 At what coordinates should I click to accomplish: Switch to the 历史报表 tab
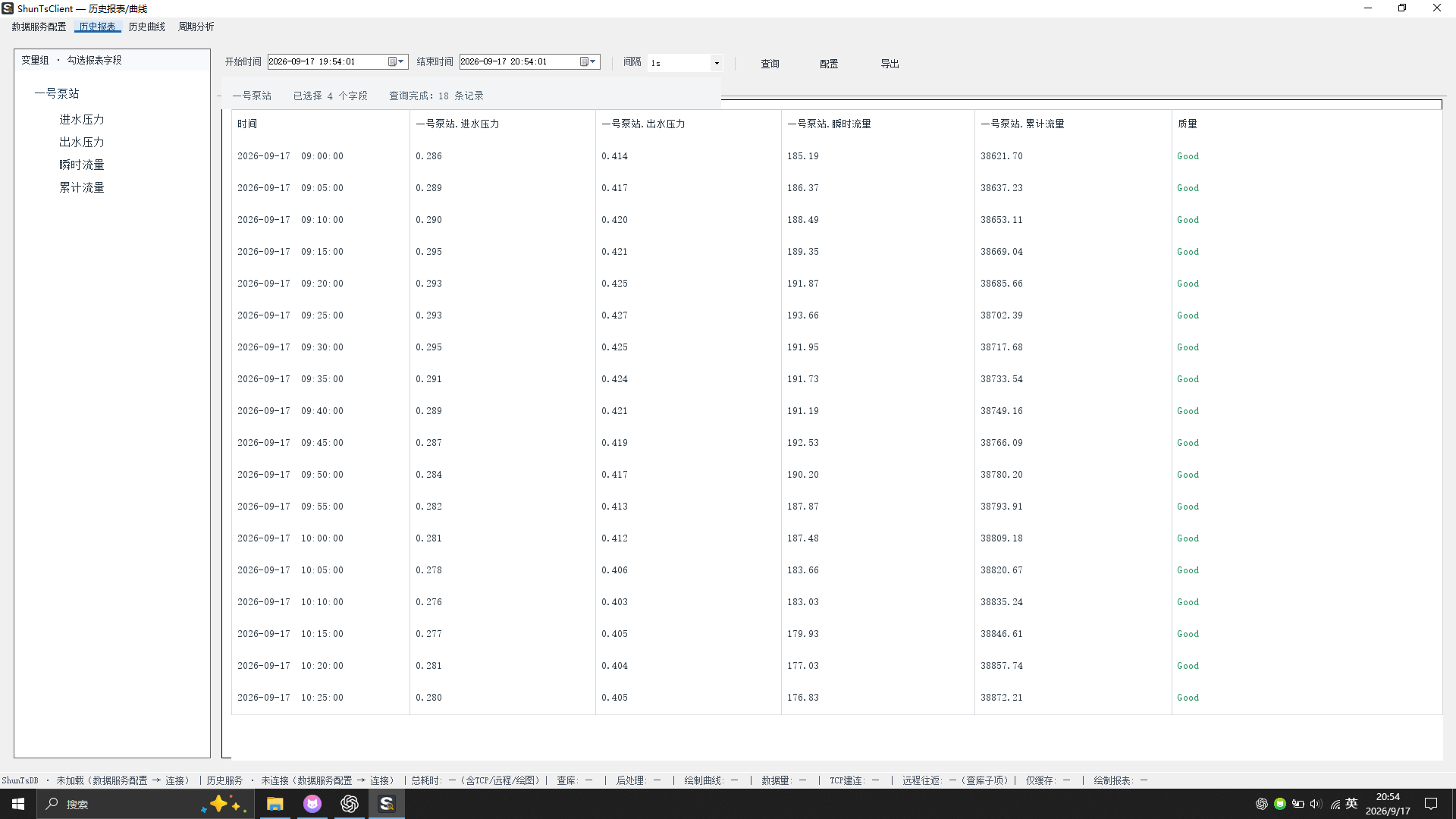click(98, 27)
